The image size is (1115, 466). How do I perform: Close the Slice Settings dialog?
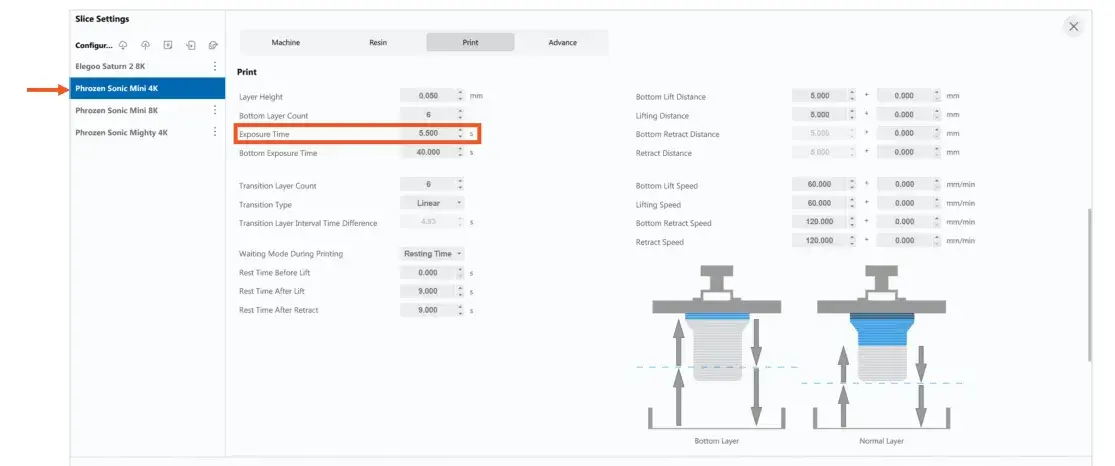(x=1073, y=27)
